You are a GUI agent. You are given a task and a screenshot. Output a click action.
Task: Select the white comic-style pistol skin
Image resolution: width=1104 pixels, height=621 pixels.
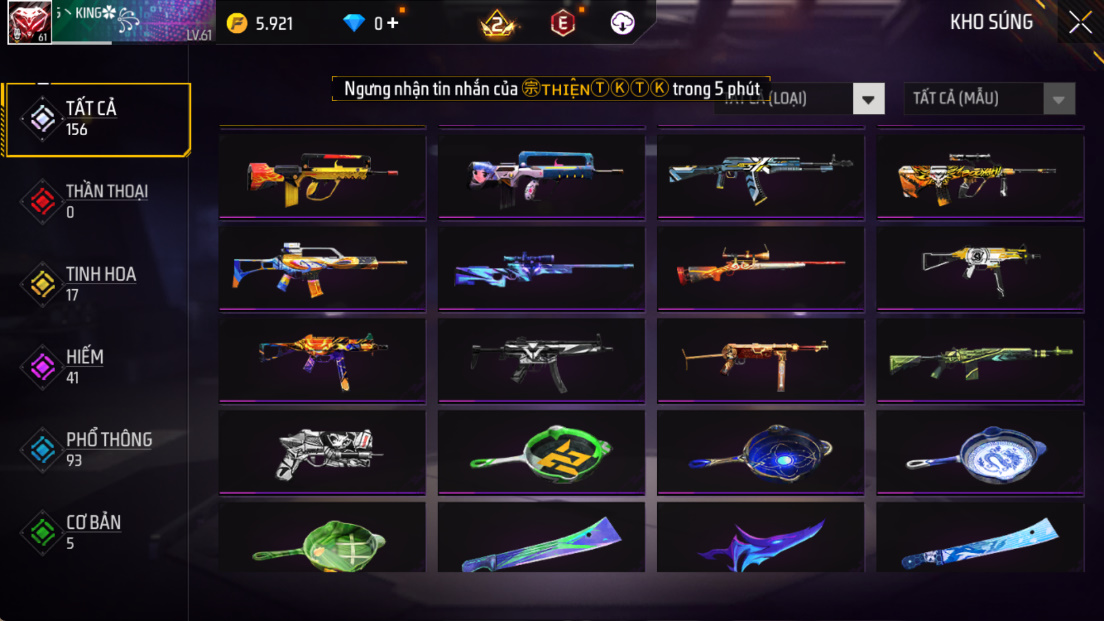322,453
